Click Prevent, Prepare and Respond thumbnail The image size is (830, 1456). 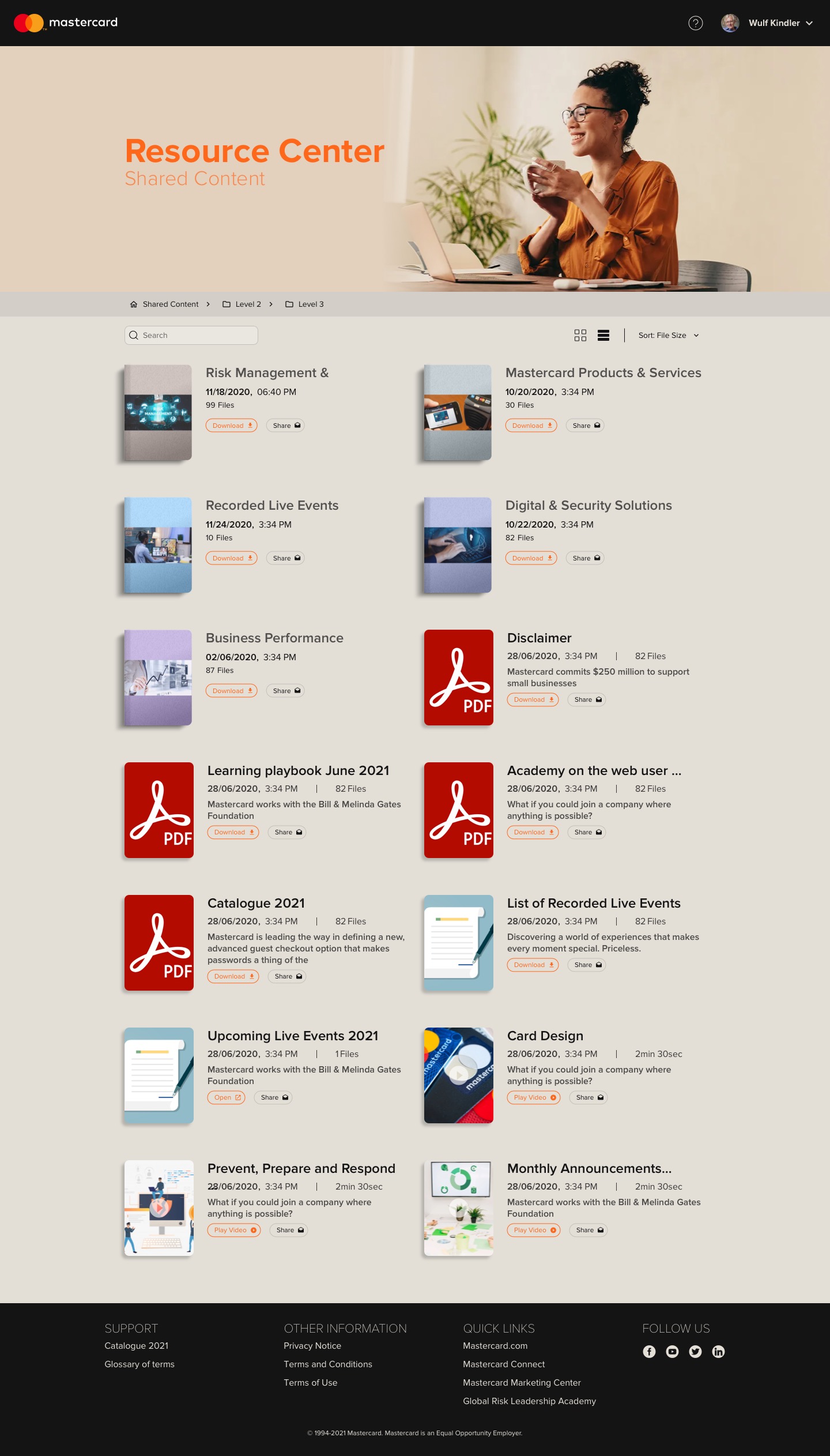(x=159, y=1208)
